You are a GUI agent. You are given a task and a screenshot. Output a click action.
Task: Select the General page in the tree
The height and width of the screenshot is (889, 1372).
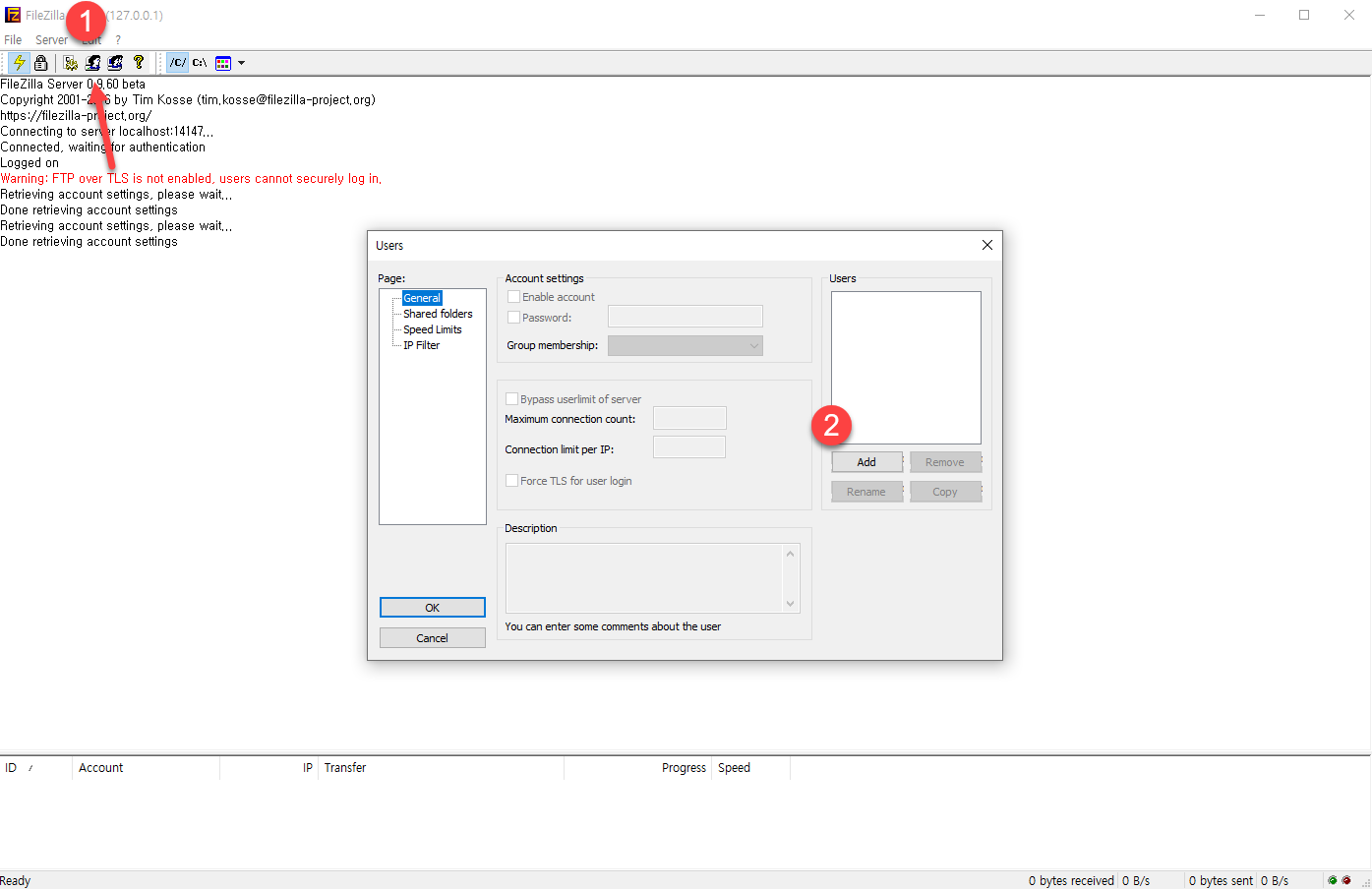[x=422, y=298]
